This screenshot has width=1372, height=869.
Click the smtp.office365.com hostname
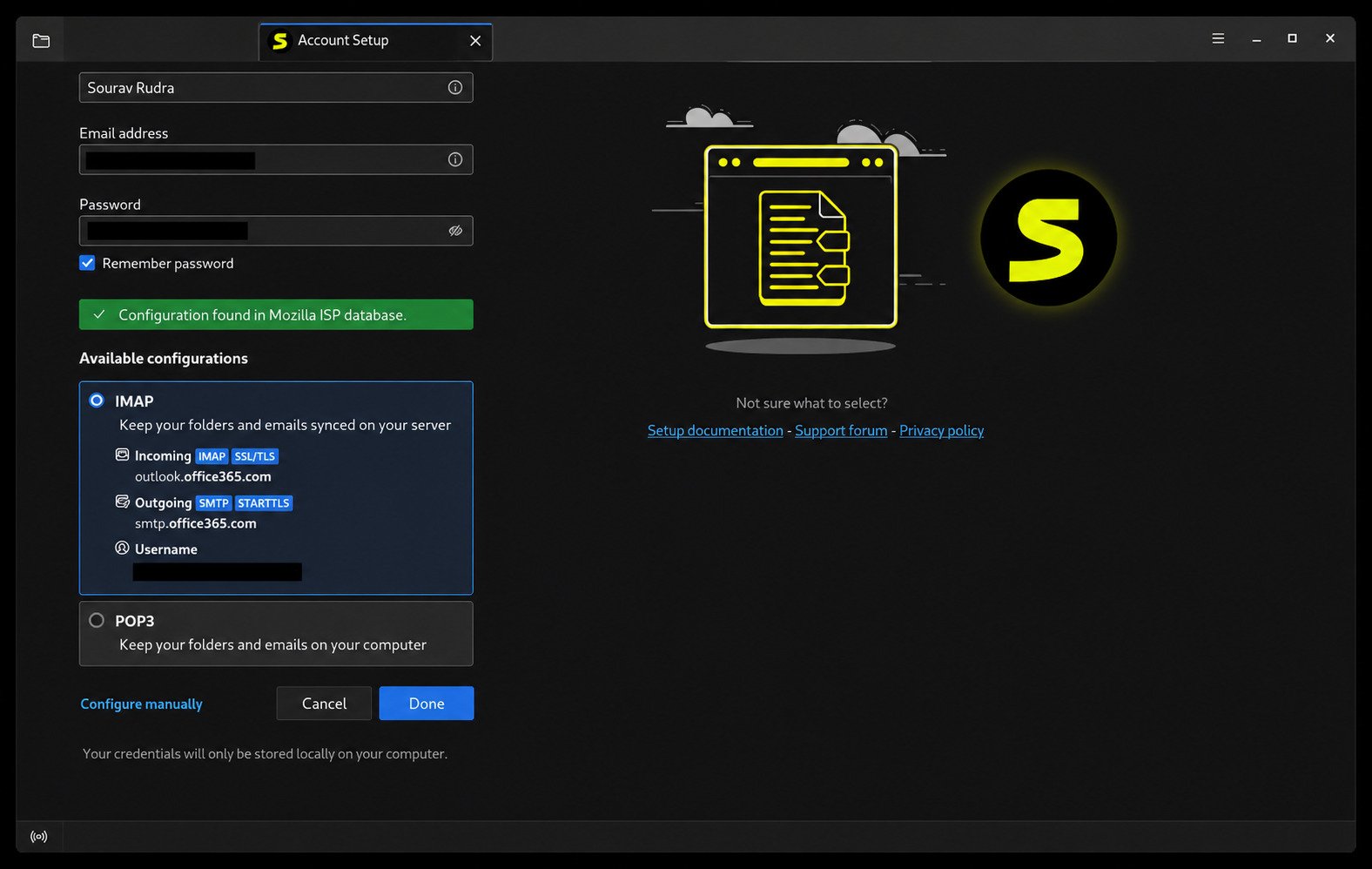point(196,523)
